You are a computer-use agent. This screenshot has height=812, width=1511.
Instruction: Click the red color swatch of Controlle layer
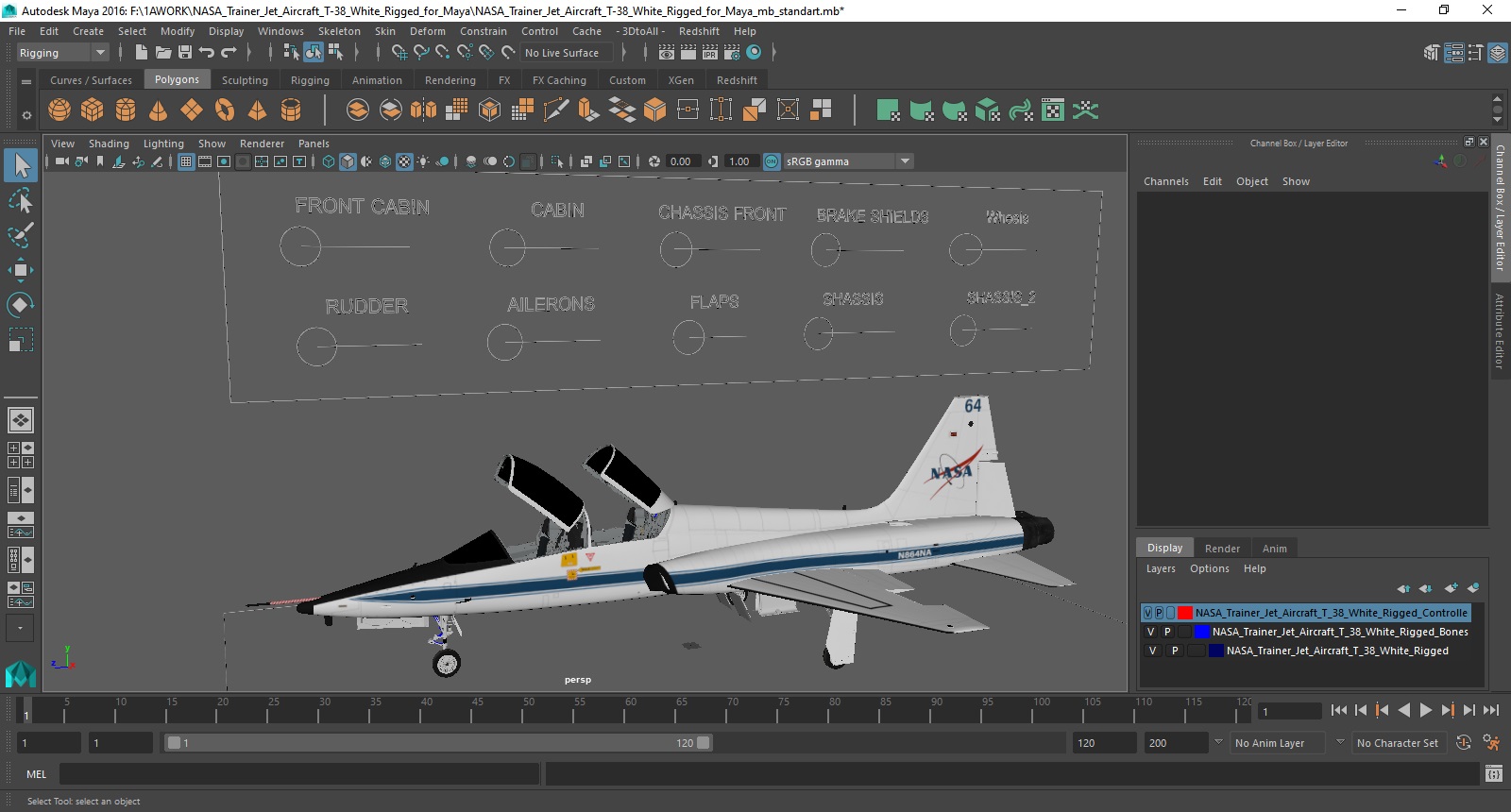point(1184,613)
